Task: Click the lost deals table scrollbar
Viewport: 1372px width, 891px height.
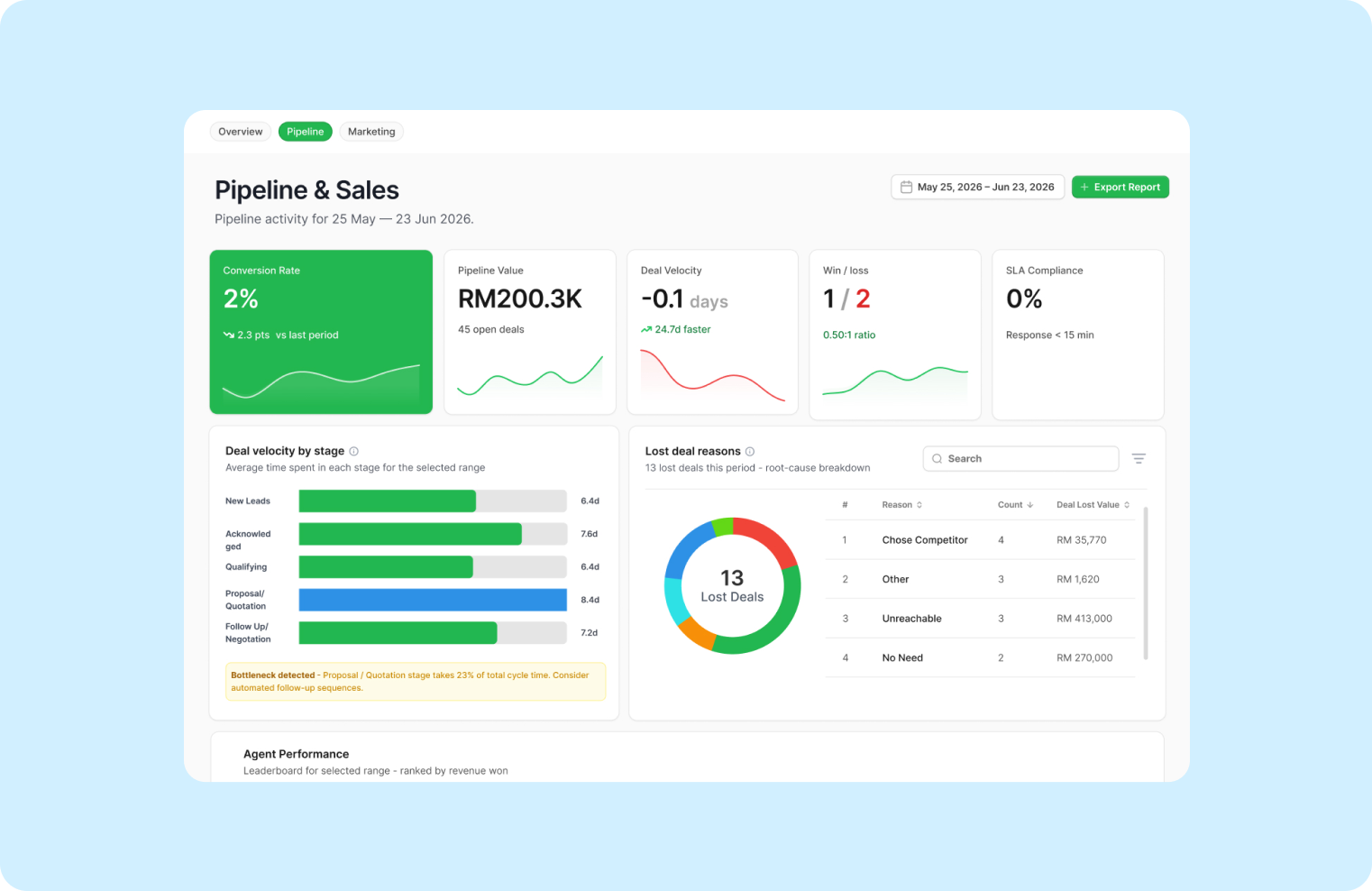Action: [x=1146, y=583]
